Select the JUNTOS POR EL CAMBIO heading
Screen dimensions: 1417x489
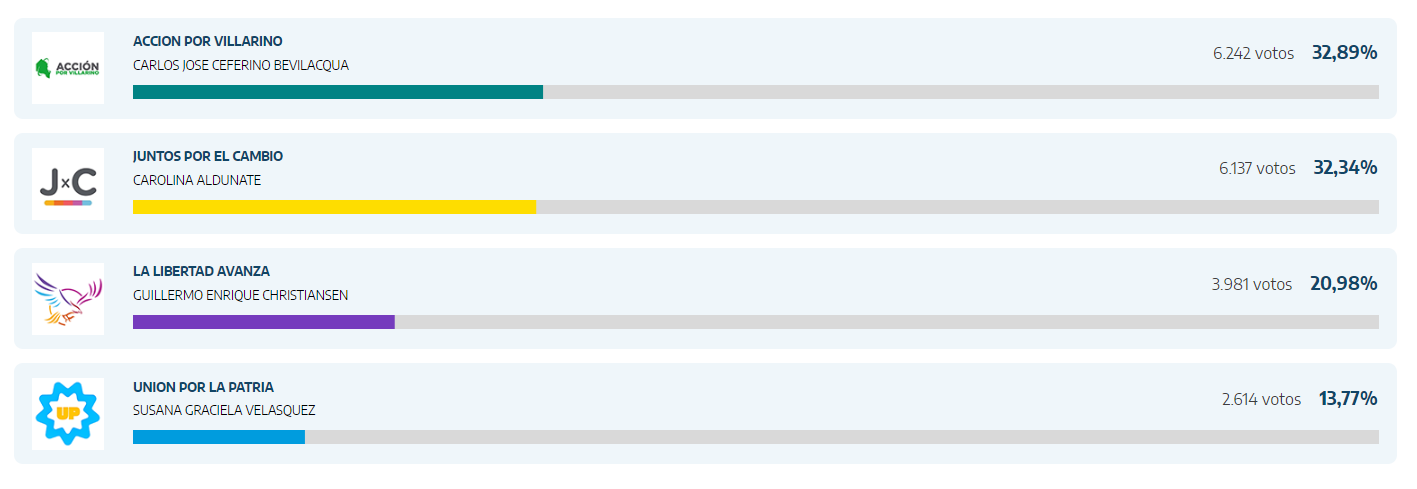tap(208, 156)
